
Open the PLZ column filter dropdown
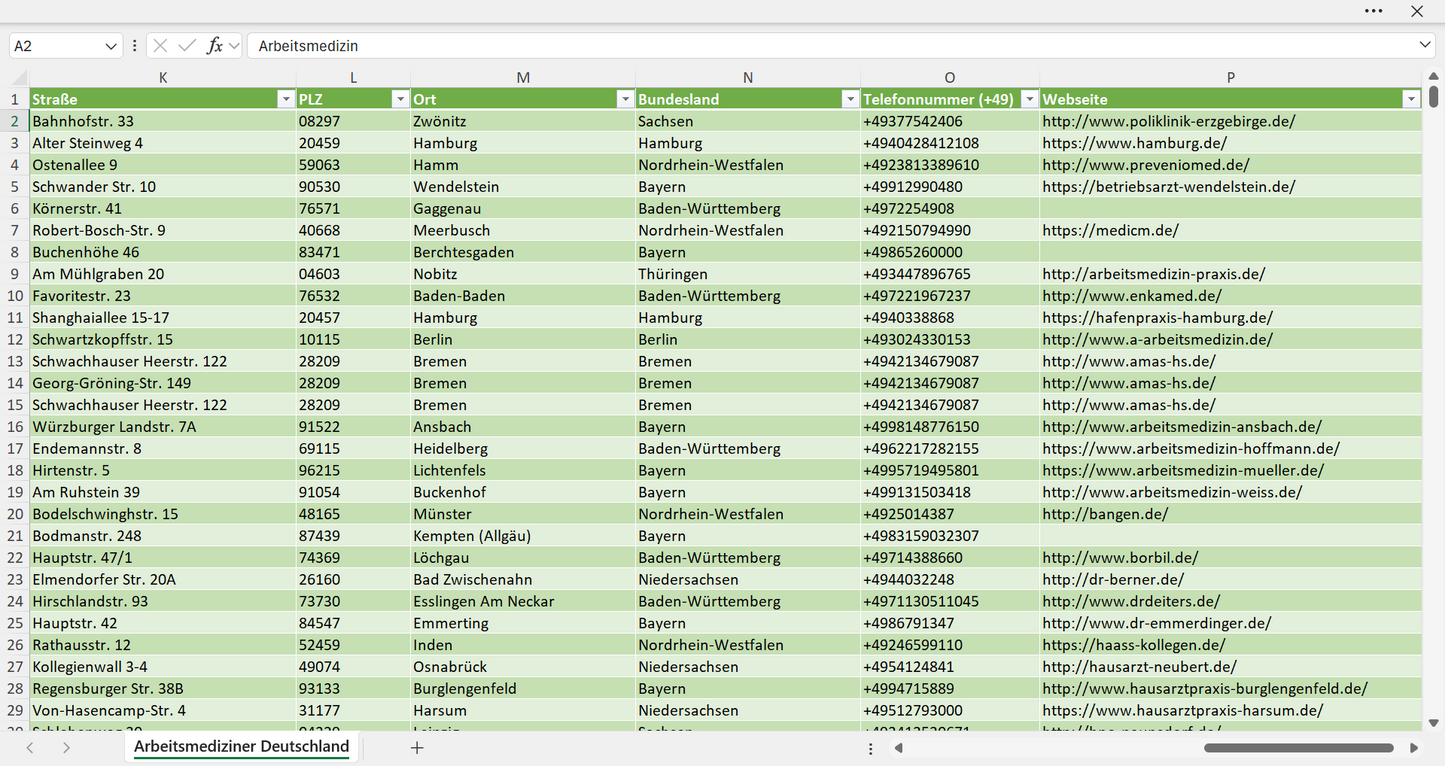point(400,99)
